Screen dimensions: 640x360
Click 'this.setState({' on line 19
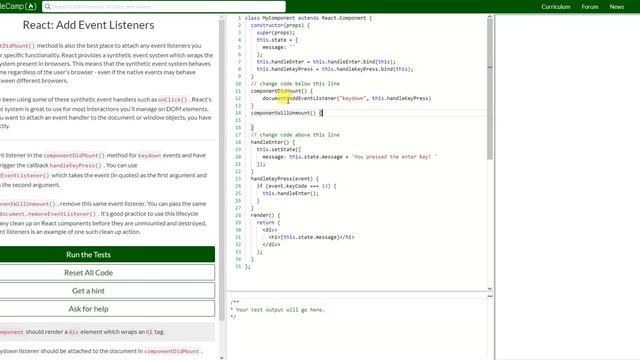(279, 149)
